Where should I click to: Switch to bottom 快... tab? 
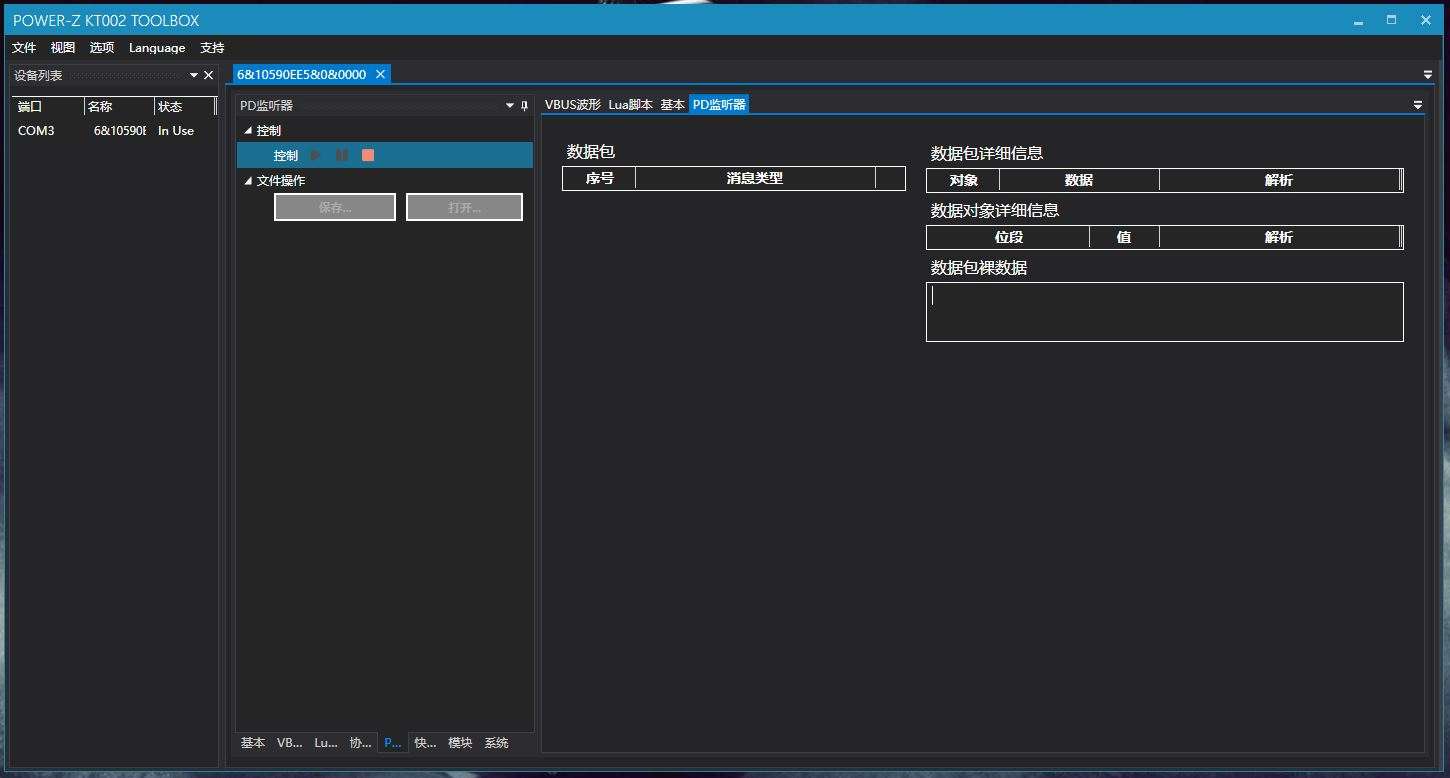425,743
